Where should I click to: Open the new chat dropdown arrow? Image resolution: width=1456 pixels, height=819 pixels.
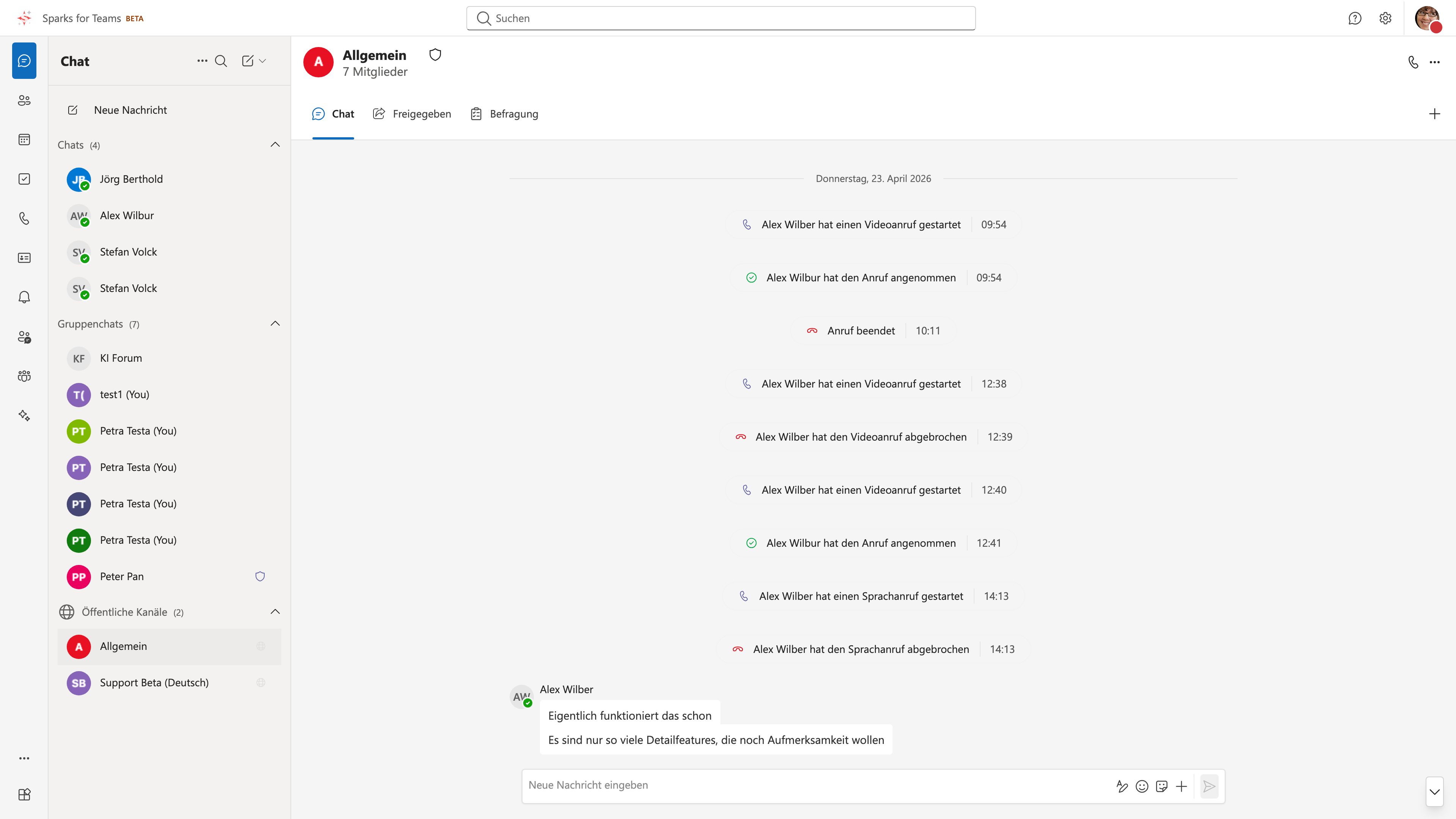tap(262, 61)
